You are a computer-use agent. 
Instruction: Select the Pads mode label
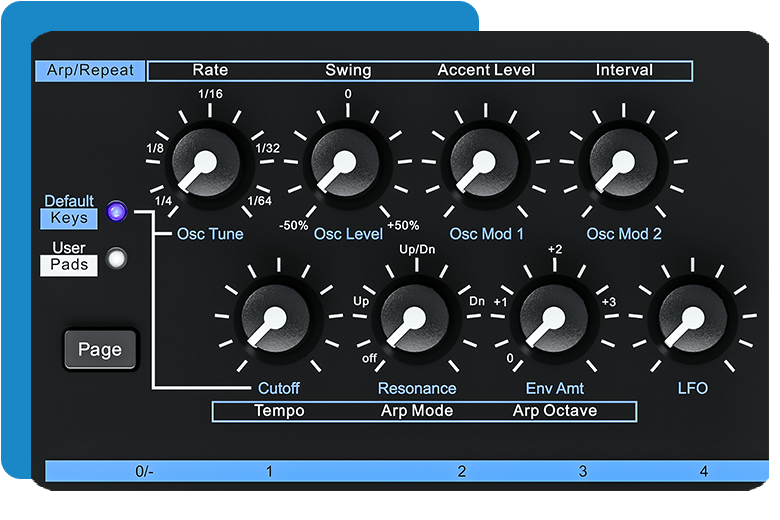pos(69,265)
